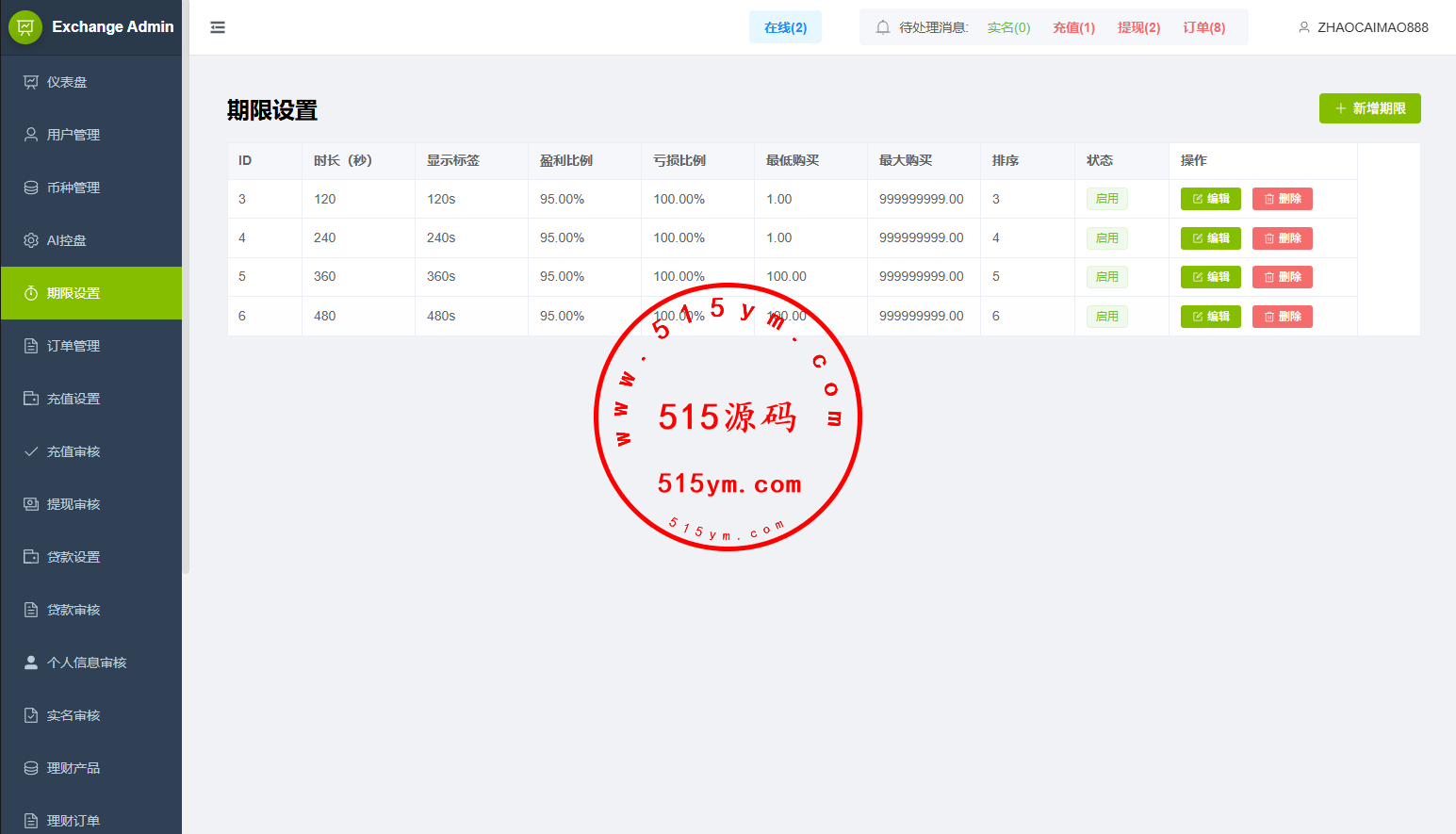Image resolution: width=1456 pixels, height=834 pixels.
Task: Open 币种管理 in the sidebar
Action: [x=73, y=188]
